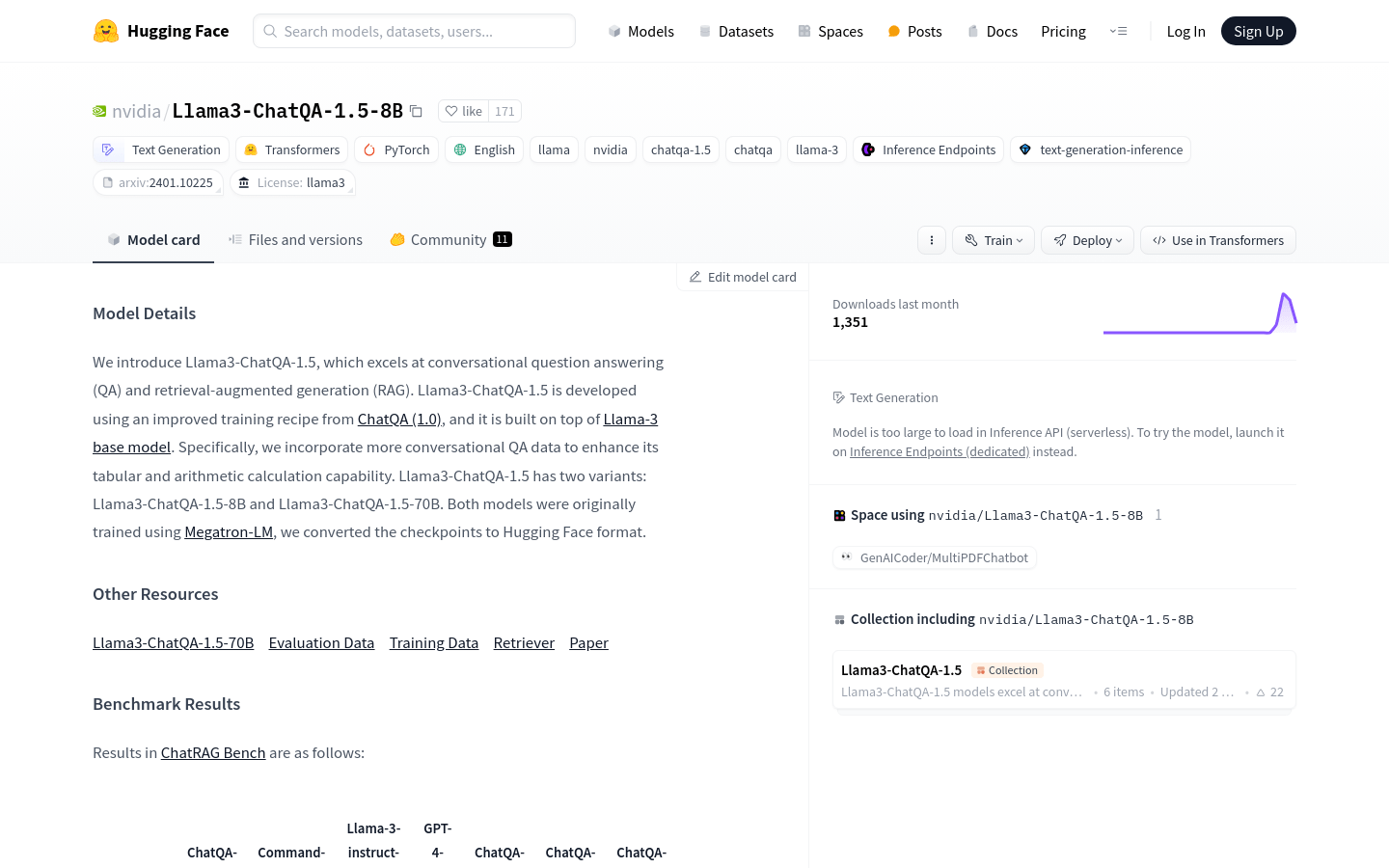
Task: Select the PyTorch library tag
Action: coord(396,149)
